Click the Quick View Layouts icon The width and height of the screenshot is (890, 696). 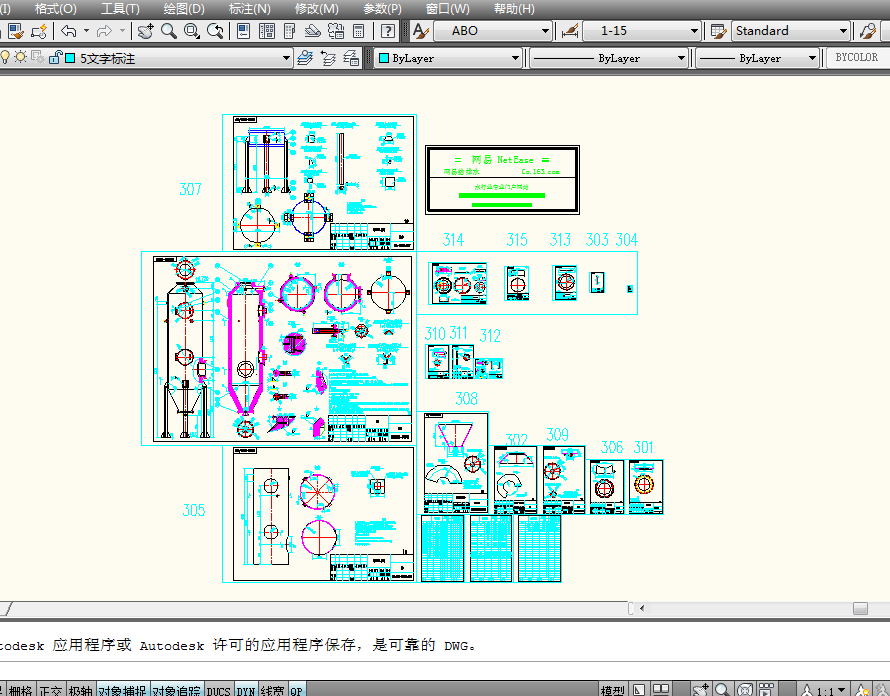[x=639, y=690]
